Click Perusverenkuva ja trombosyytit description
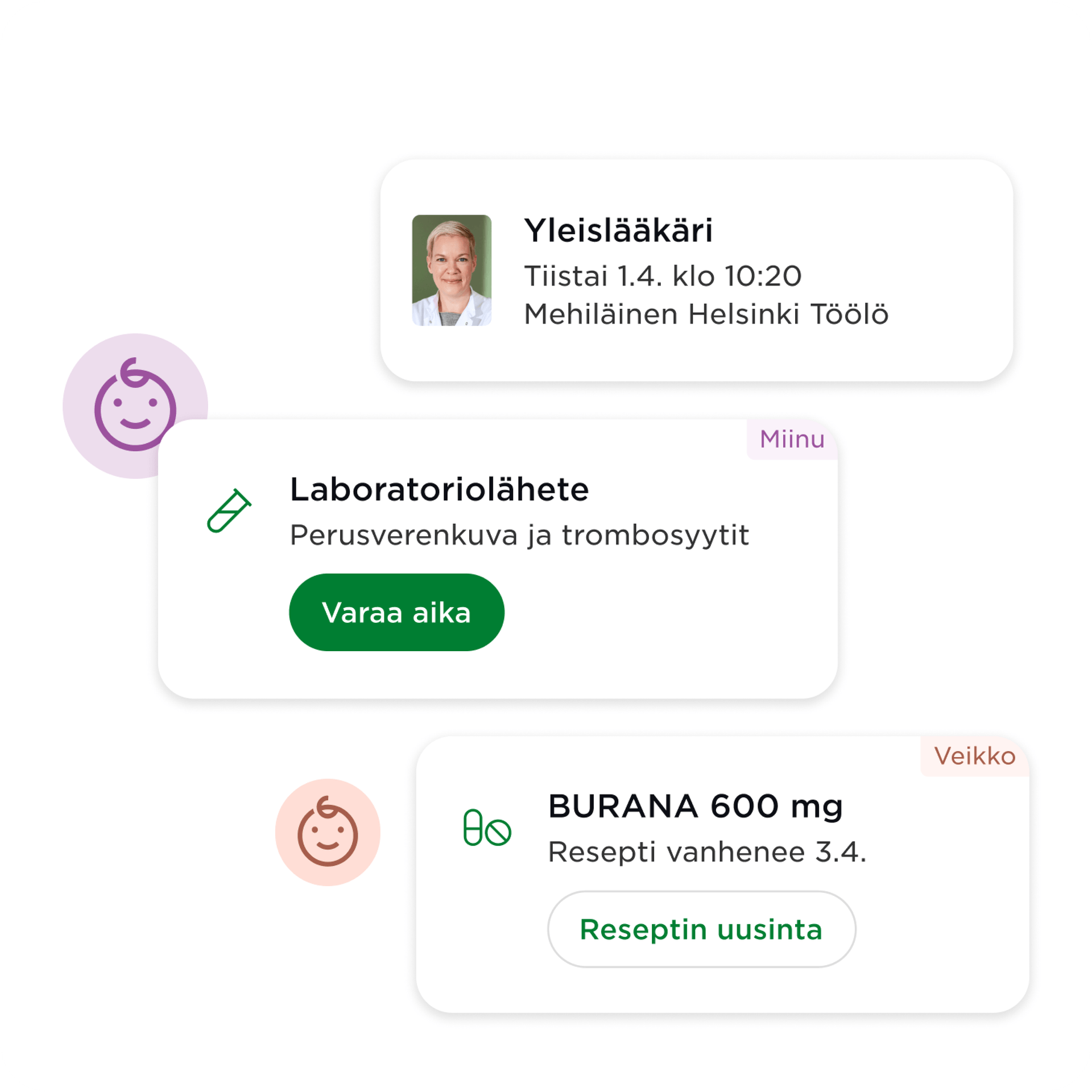 [519, 536]
